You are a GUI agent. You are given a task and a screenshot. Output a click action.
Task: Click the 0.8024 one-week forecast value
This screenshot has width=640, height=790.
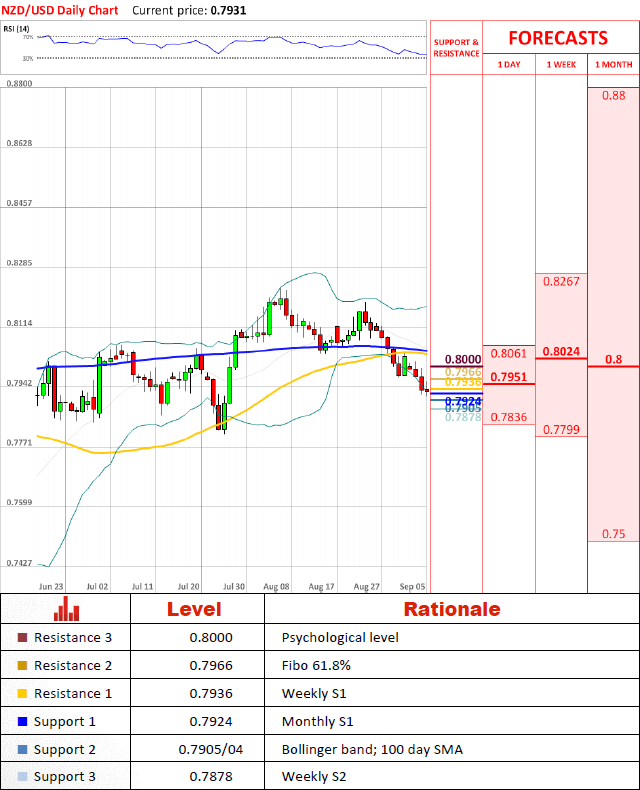point(561,352)
